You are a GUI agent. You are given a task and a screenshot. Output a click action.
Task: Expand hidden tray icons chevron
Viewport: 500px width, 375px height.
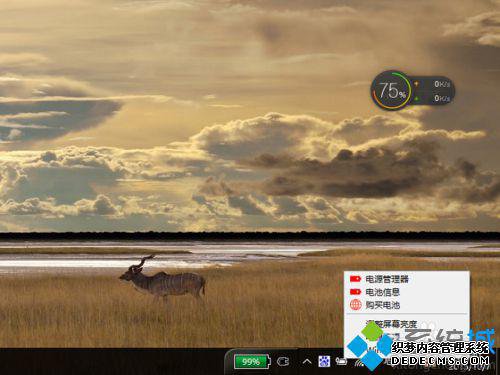[307, 361]
